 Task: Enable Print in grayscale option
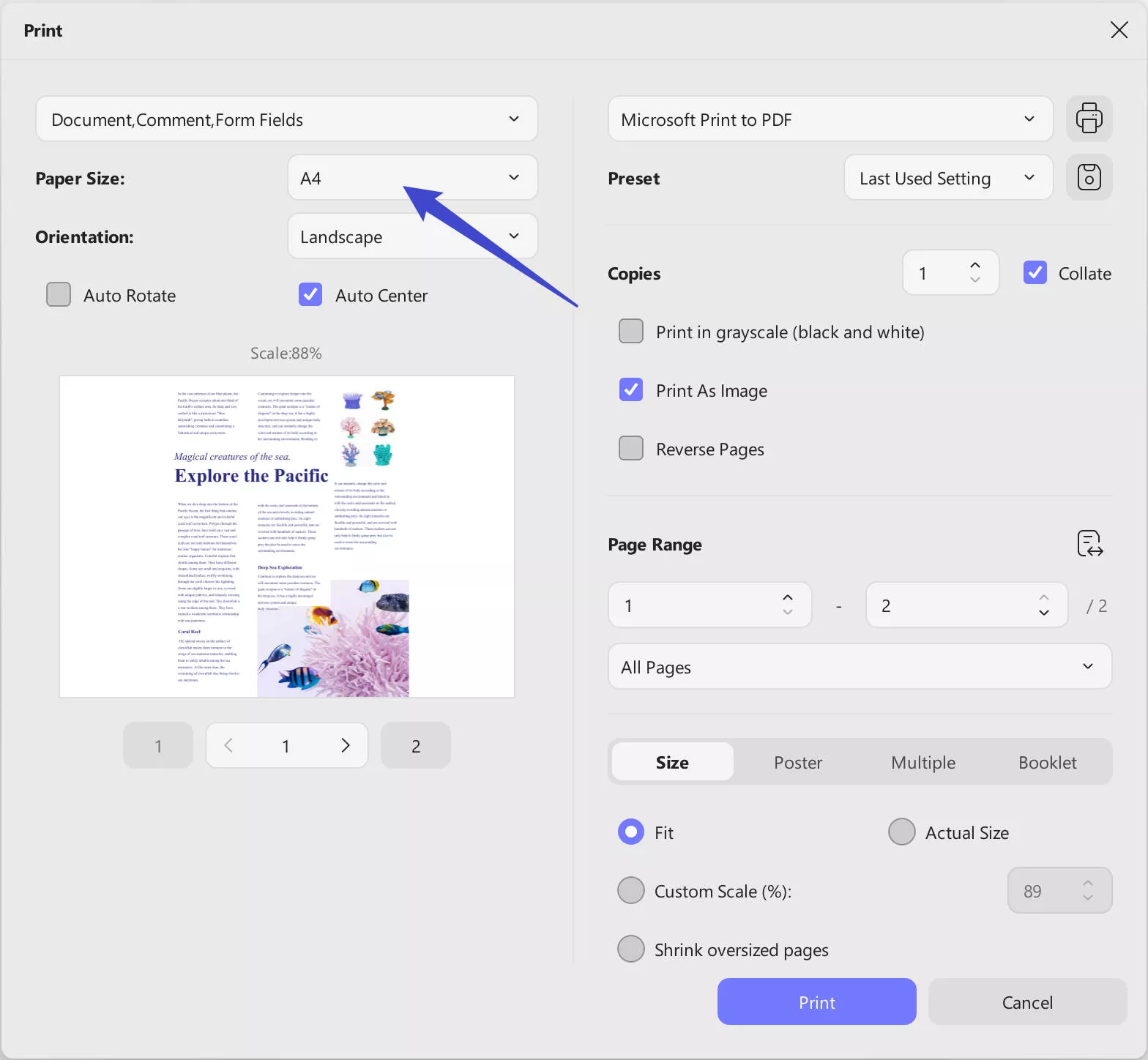(631, 331)
